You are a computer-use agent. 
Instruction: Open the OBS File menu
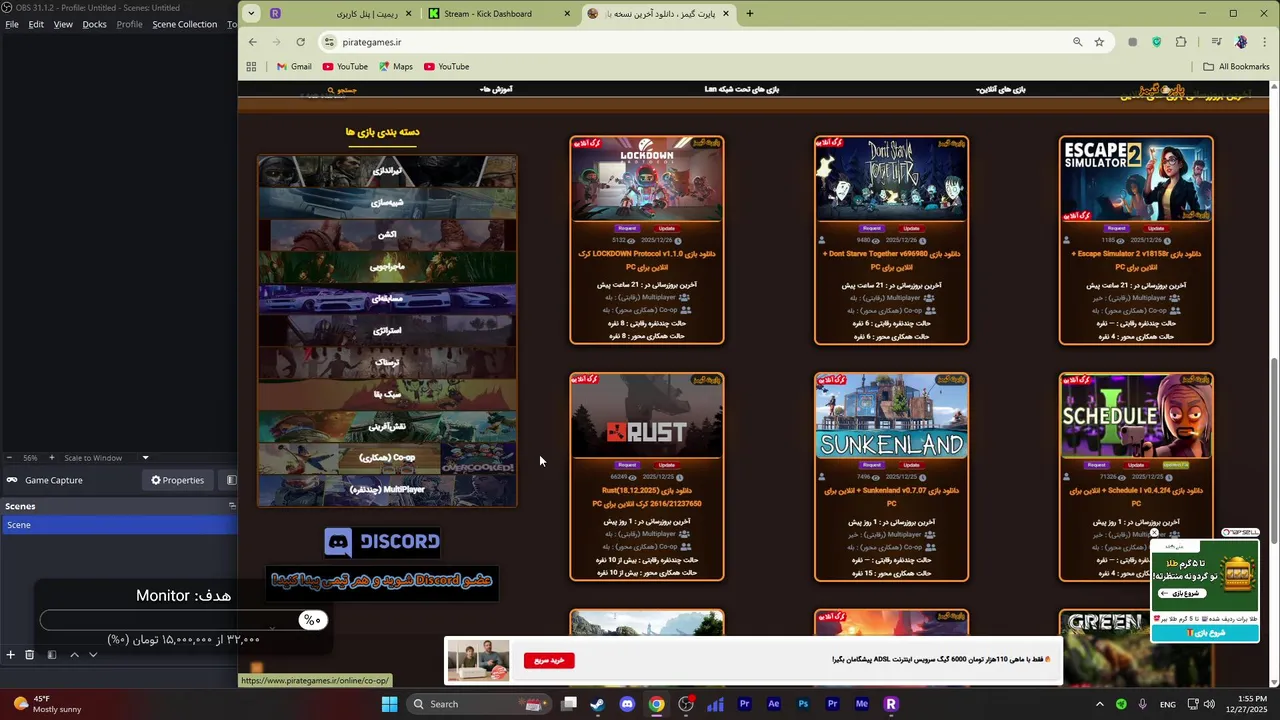coord(12,24)
